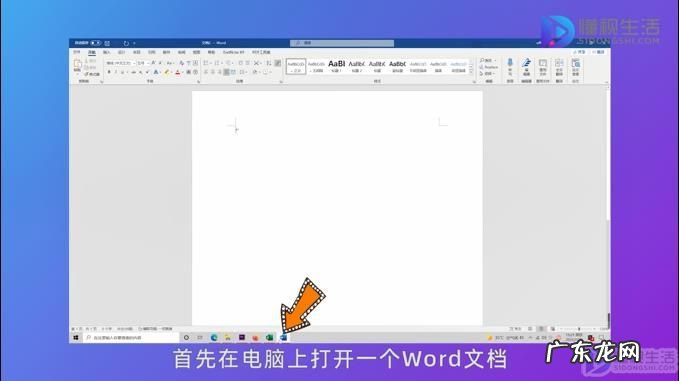
Task: Toggle Superscript formatting
Action: tap(148, 72)
